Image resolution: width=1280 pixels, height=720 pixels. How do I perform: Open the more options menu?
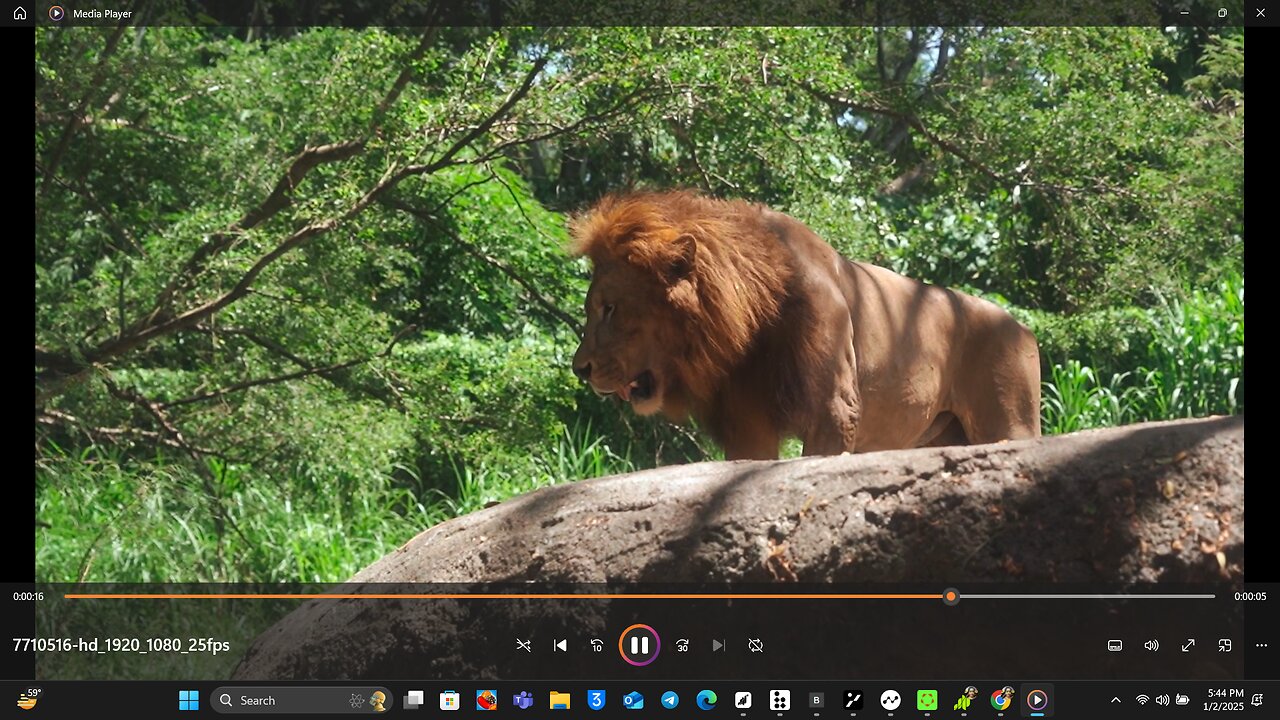coord(1260,645)
